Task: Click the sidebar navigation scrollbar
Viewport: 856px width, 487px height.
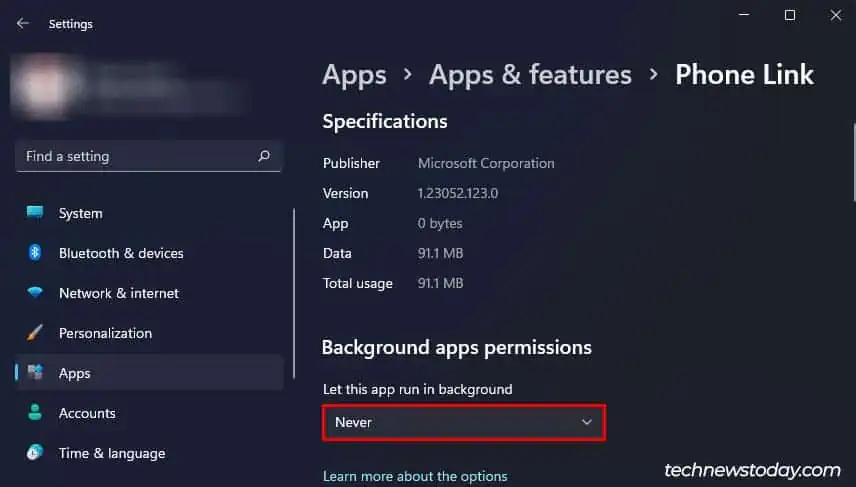Action: coord(294,293)
